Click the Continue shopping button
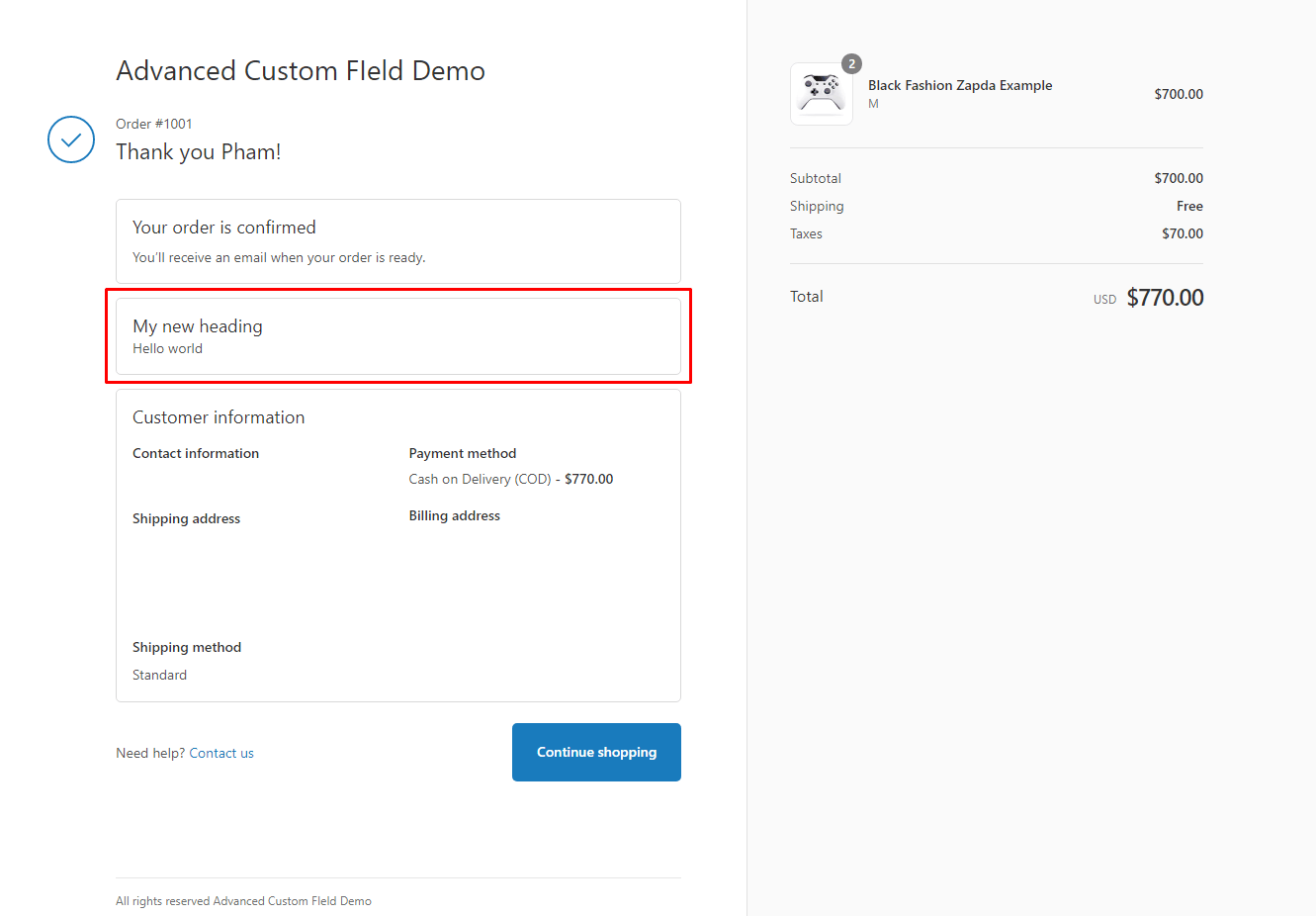 pyautogui.click(x=596, y=752)
